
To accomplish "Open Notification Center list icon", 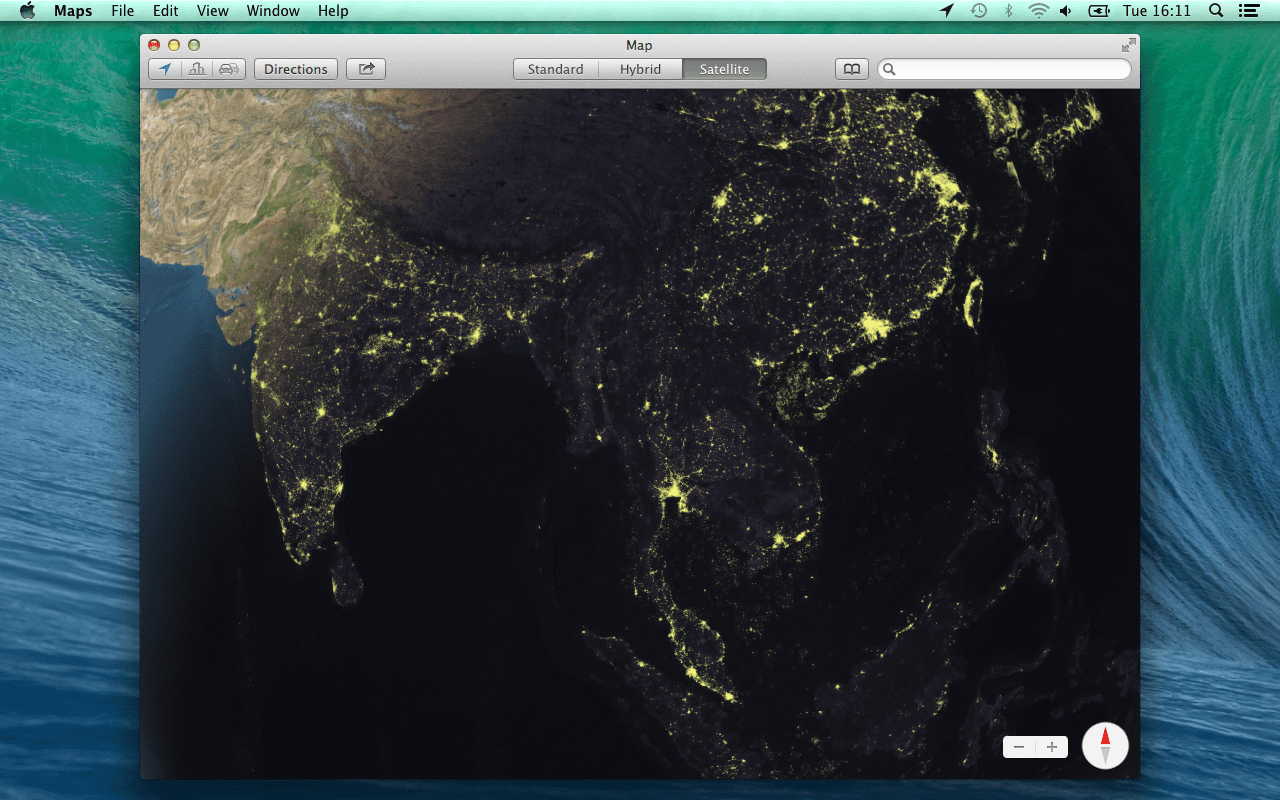I will pyautogui.click(x=1248, y=11).
